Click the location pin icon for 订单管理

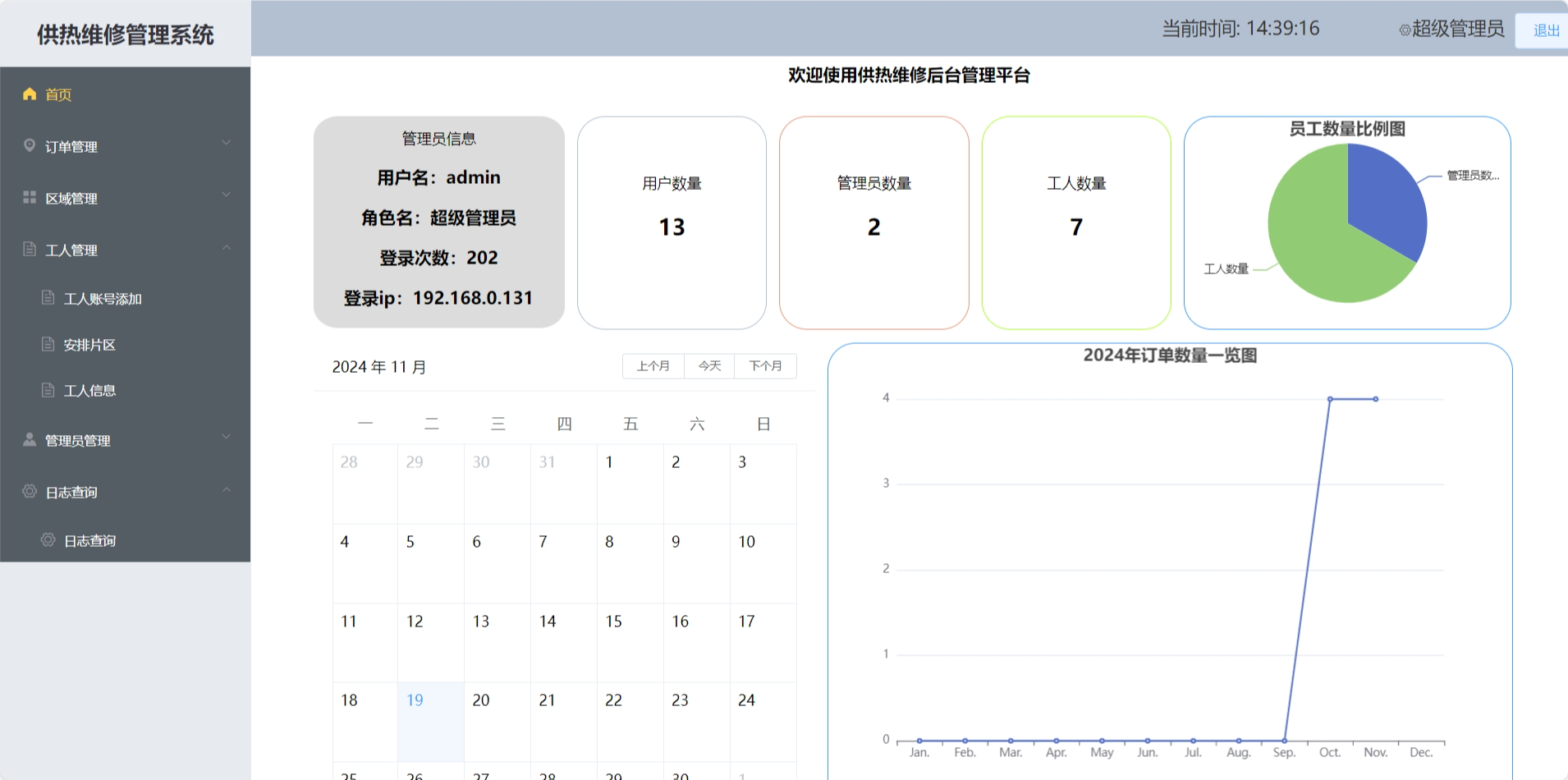[30, 145]
